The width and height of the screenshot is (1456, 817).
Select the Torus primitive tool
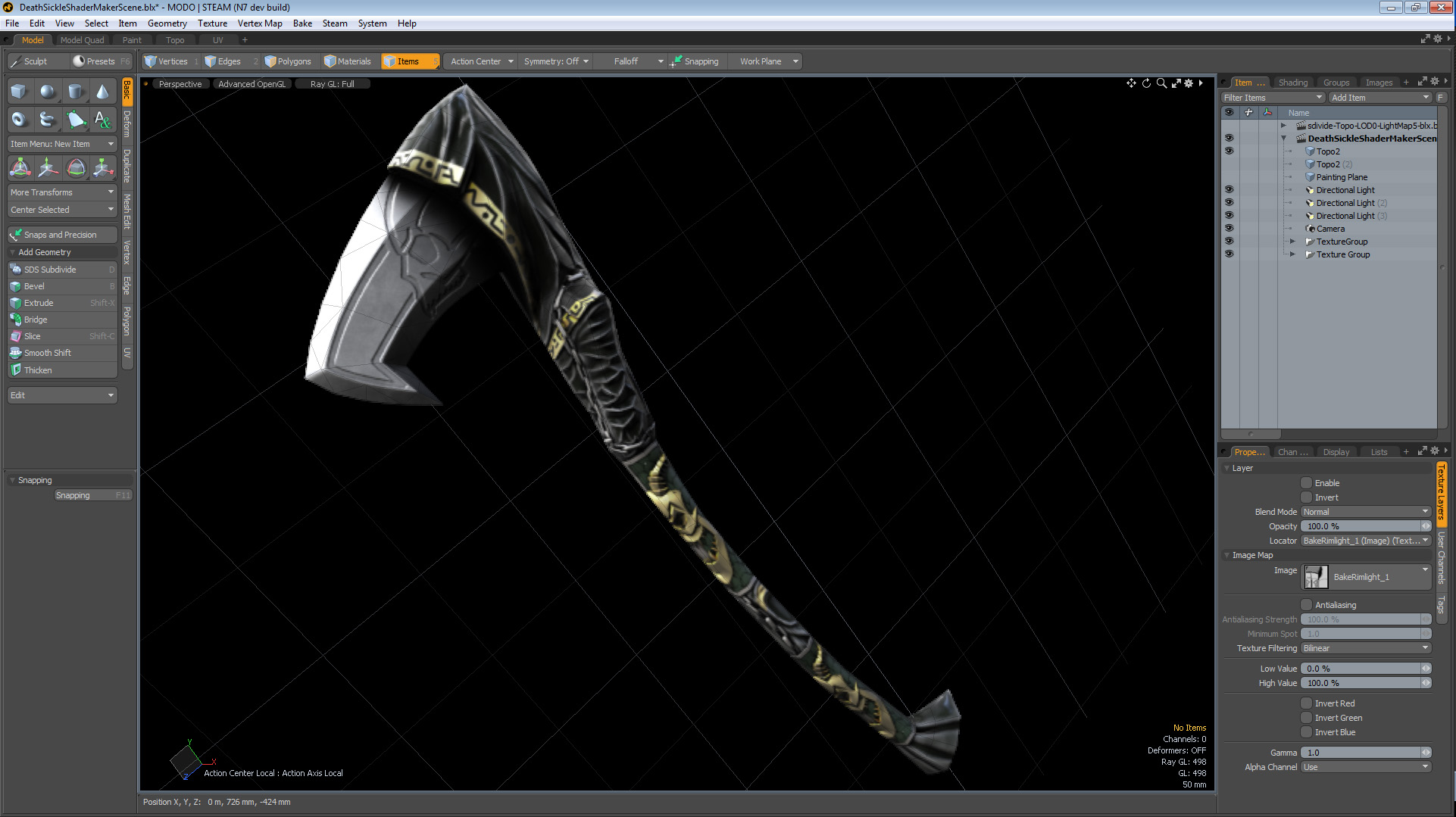tap(19, 120)
